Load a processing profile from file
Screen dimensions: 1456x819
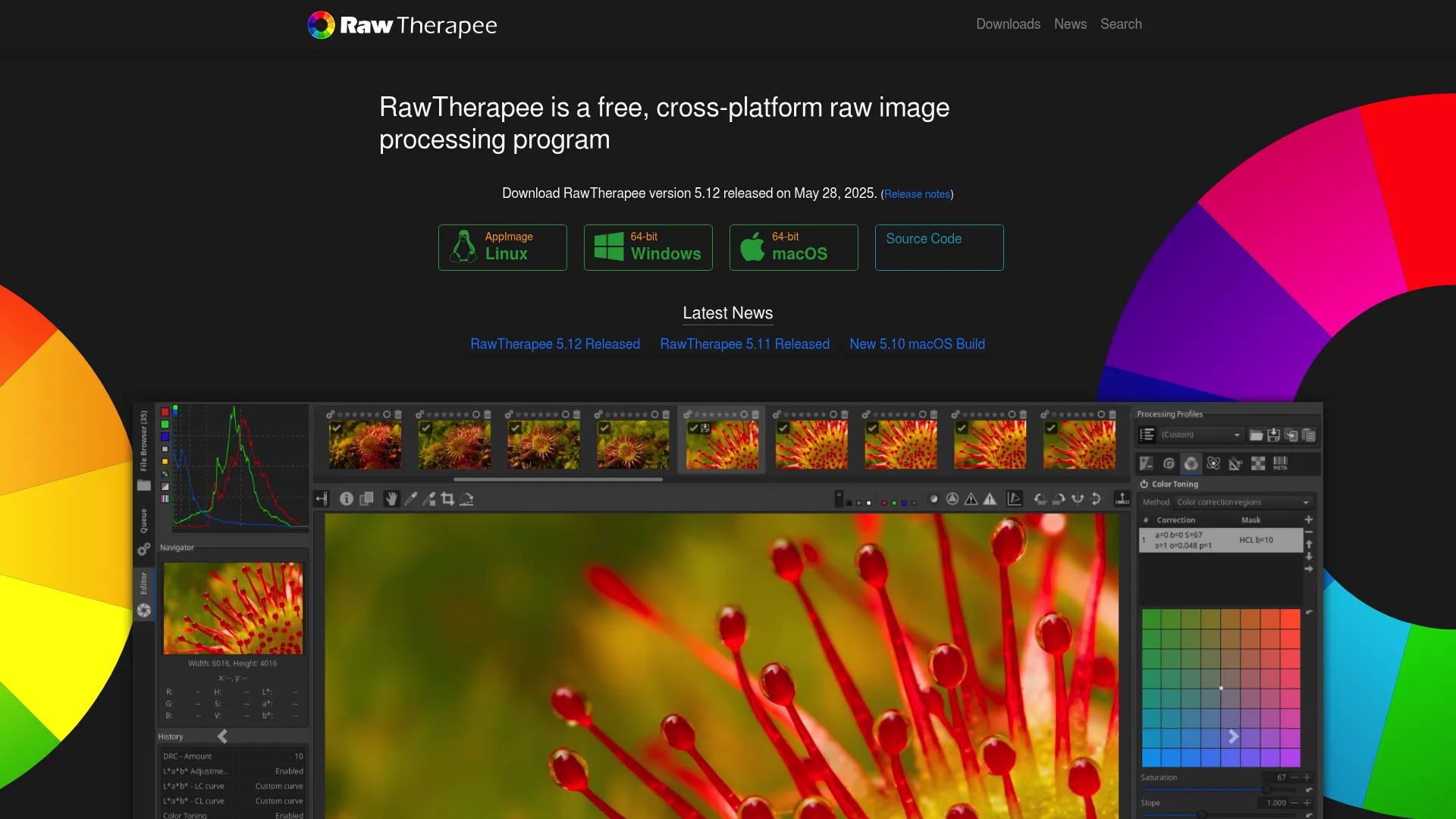point(1256,435)
